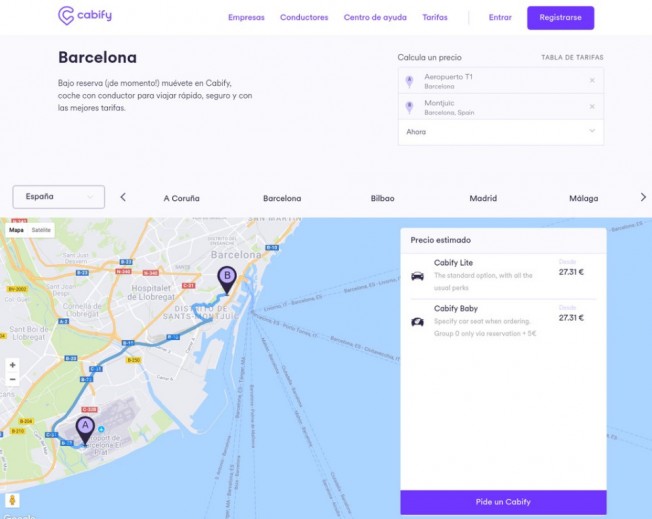The image size is (652, 519).
Task: Select the Málaga city tab
Action: pyautogui.click(x=583, y=198)
